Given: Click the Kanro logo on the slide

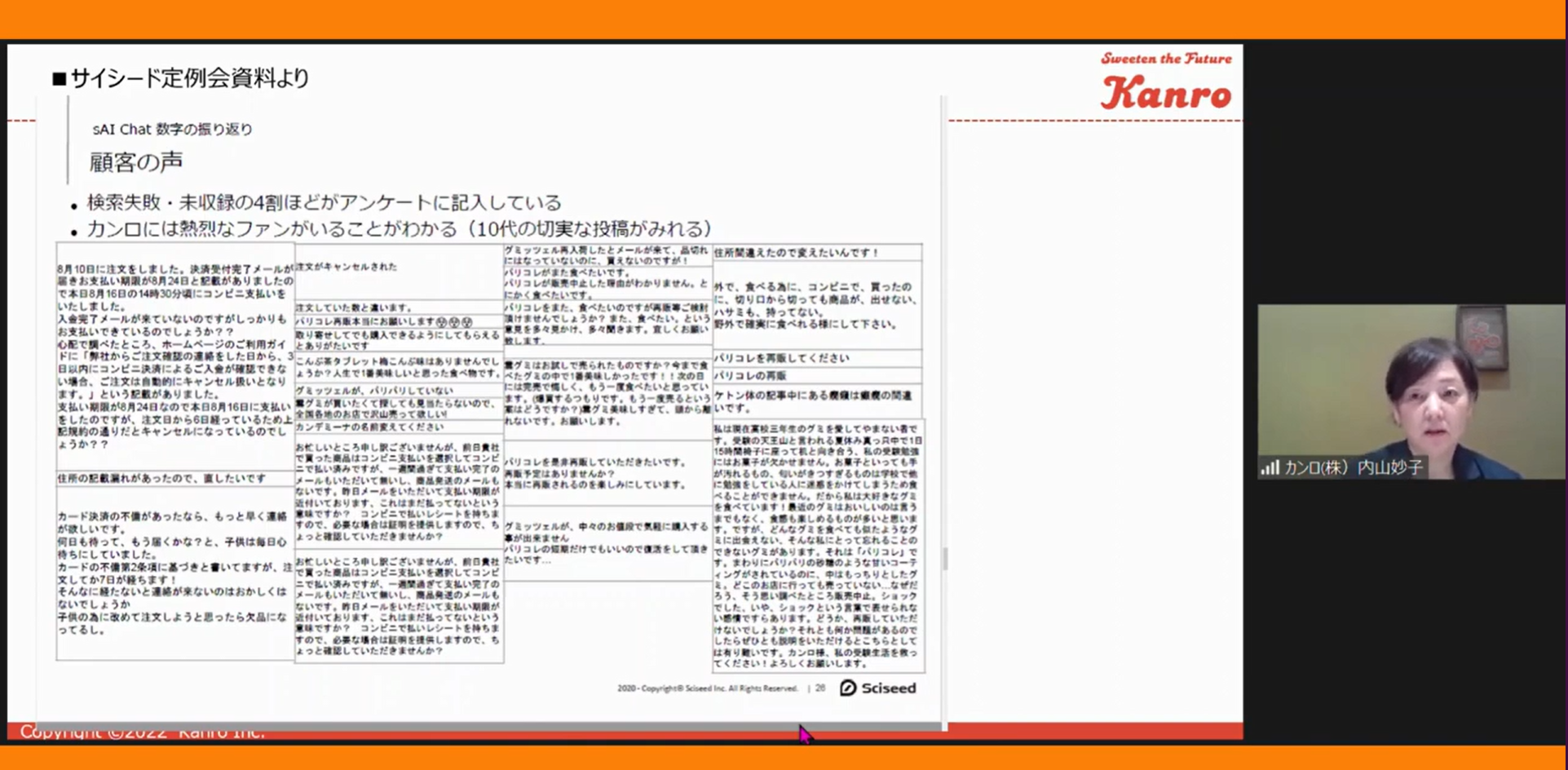Looking at the screenshot, I should pos(1166,93).
